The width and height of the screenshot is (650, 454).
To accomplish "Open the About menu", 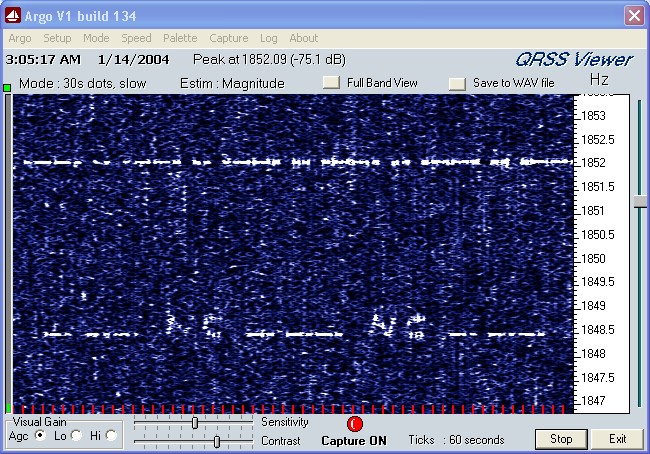I will [303, 38].
